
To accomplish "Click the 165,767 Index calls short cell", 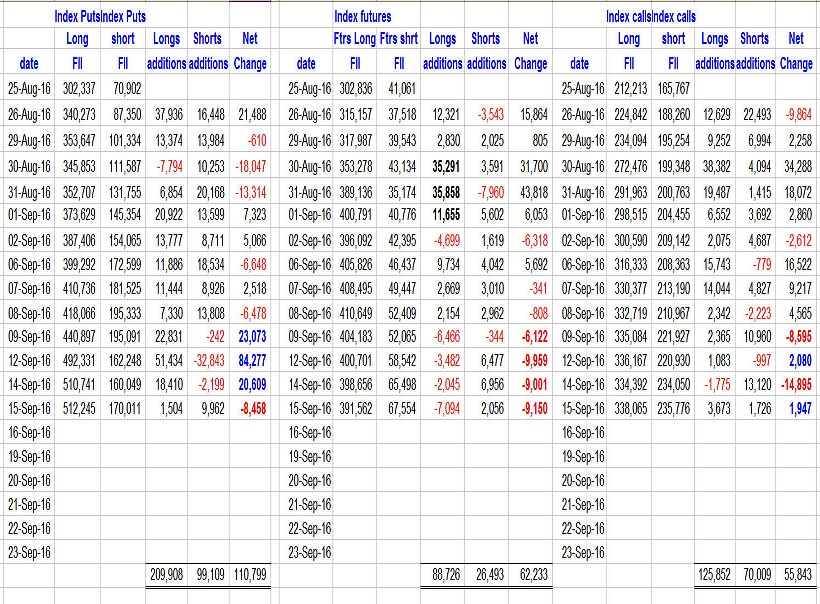I will click(672, 89).
